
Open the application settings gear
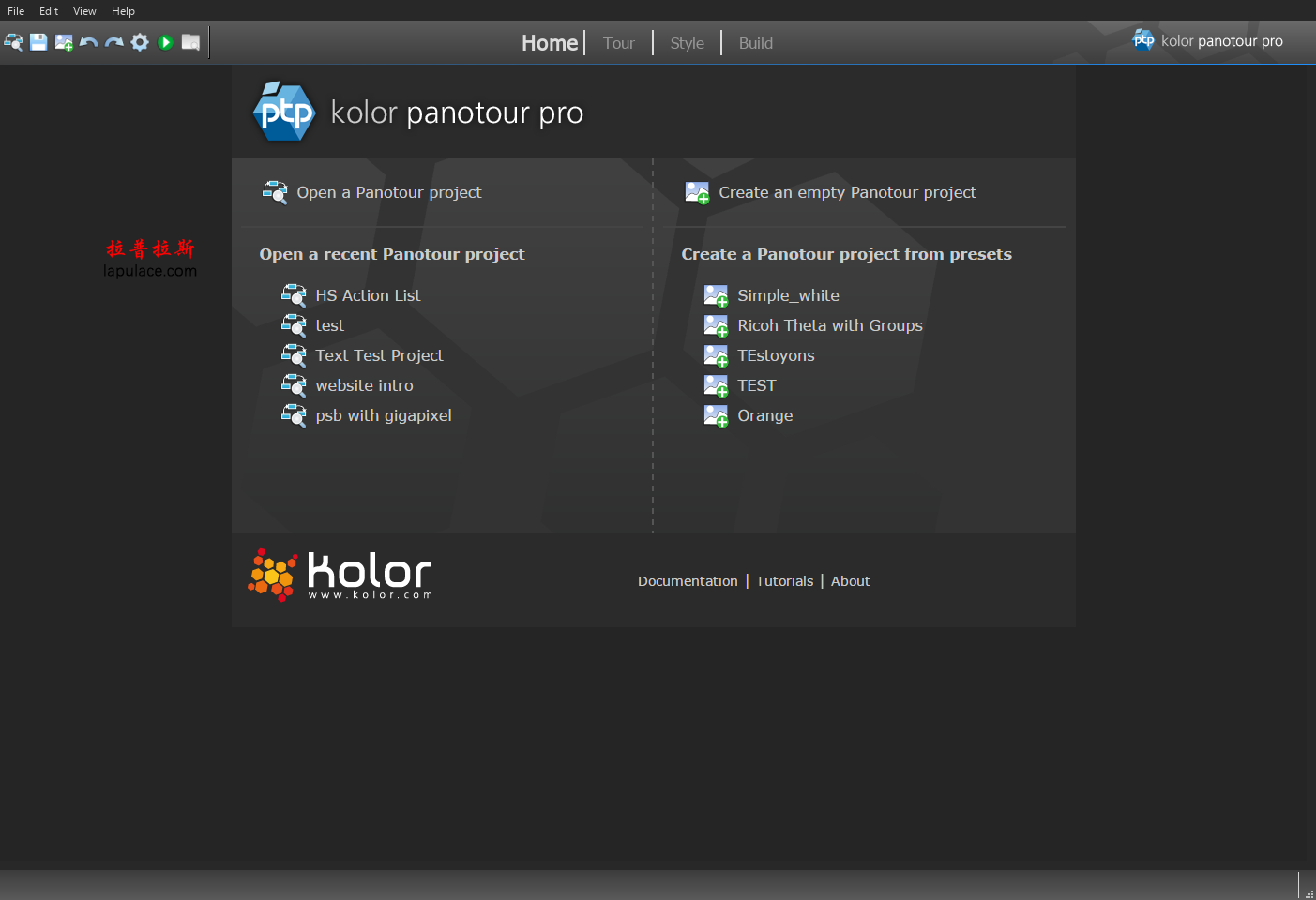pos(139,42)
